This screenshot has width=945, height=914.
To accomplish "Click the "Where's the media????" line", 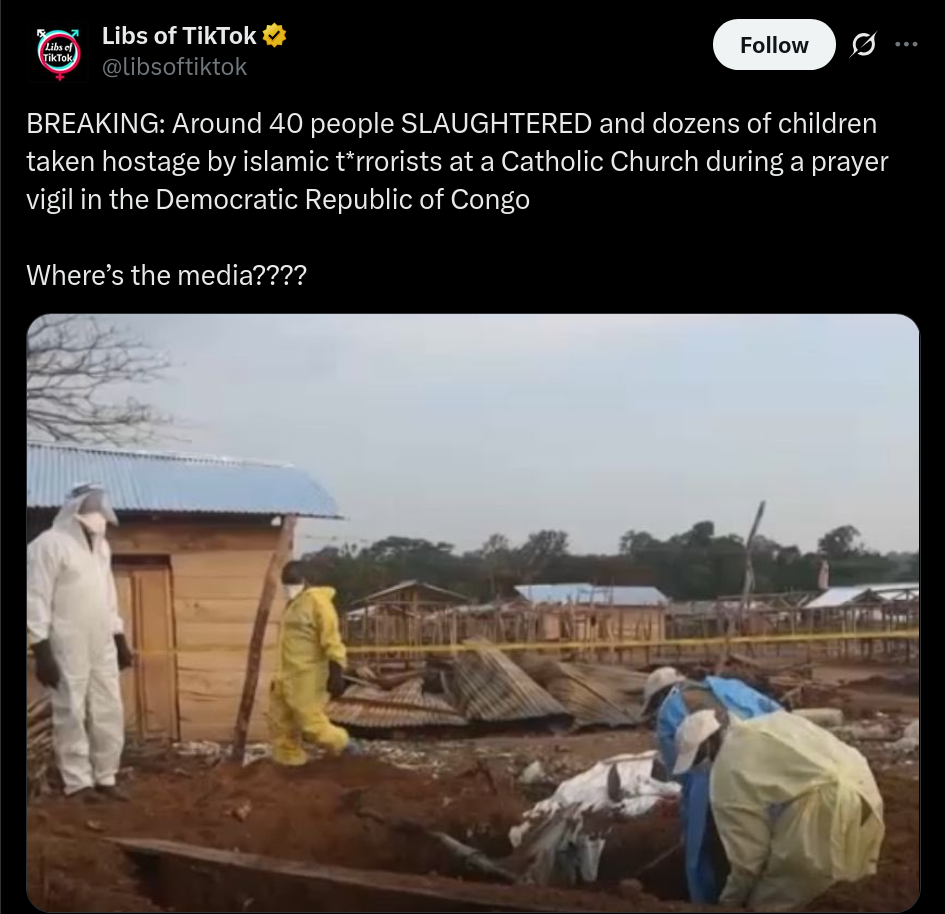I will point(167,275).
